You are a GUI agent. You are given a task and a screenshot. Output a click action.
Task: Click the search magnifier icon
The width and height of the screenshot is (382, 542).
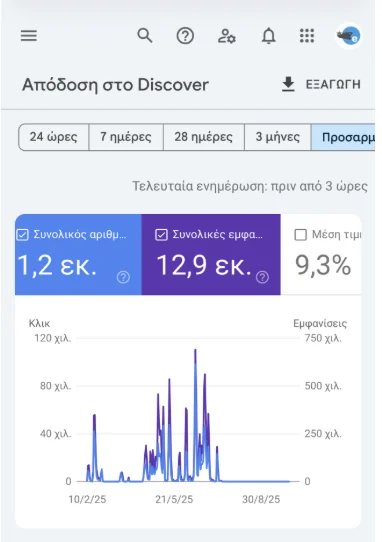pyautogui.click(x=145, y=36)
